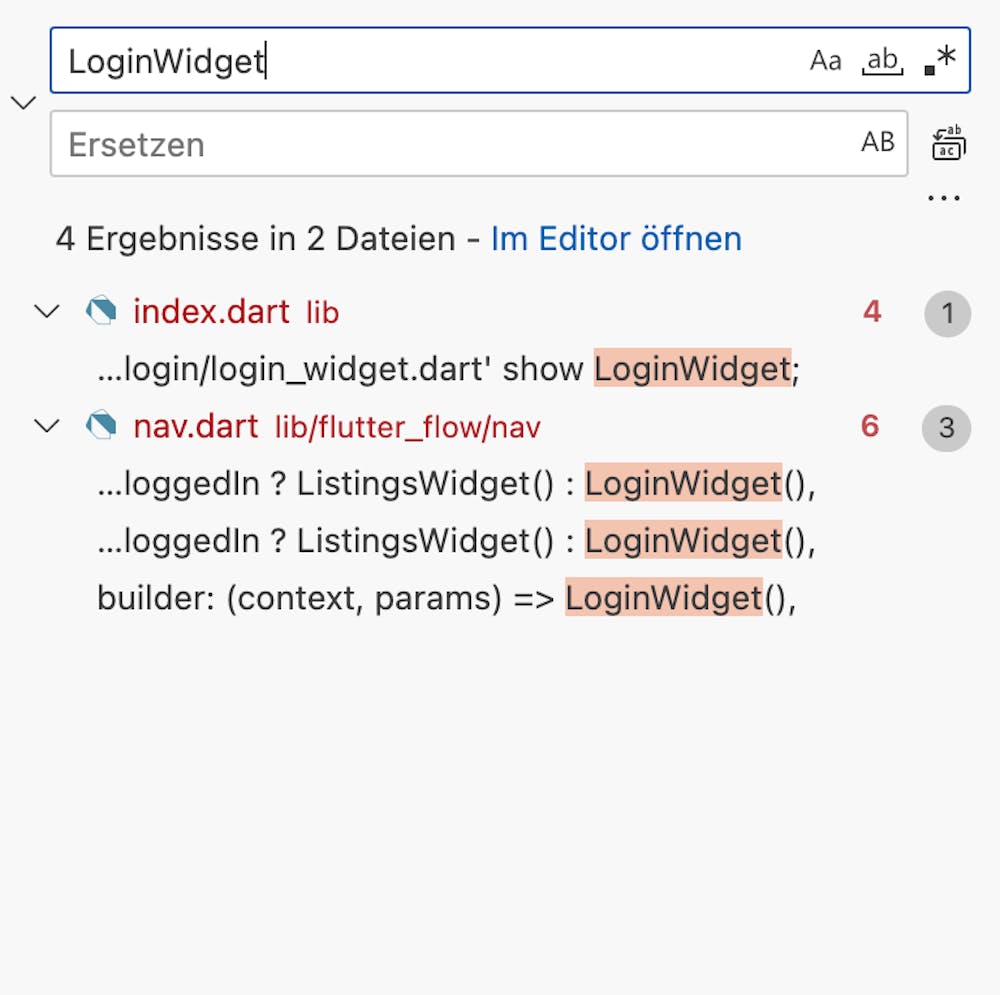Click the Dart file icon beside index.dart
This screenshot has width=1000, height=995.
point(101,312)
